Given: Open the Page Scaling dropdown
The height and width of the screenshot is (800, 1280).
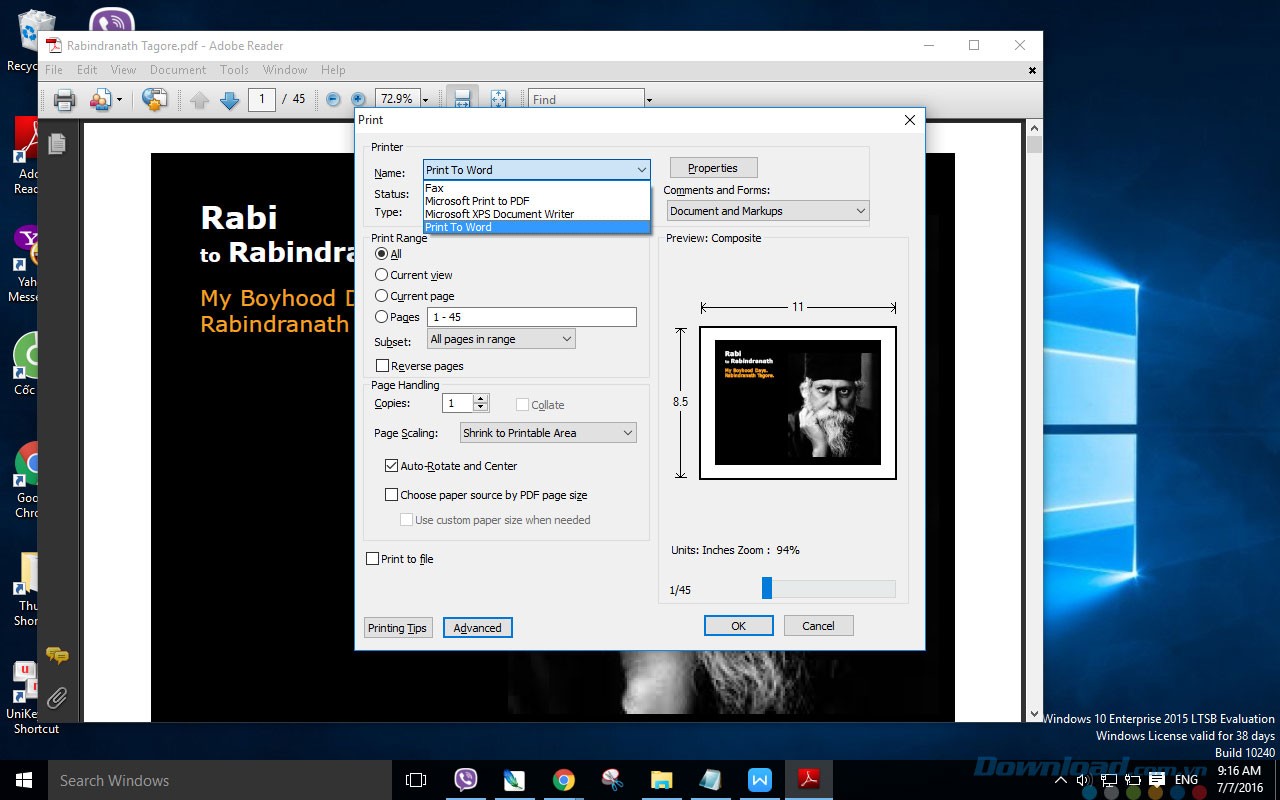Looking at the screenshot, I should coord(548,433).
